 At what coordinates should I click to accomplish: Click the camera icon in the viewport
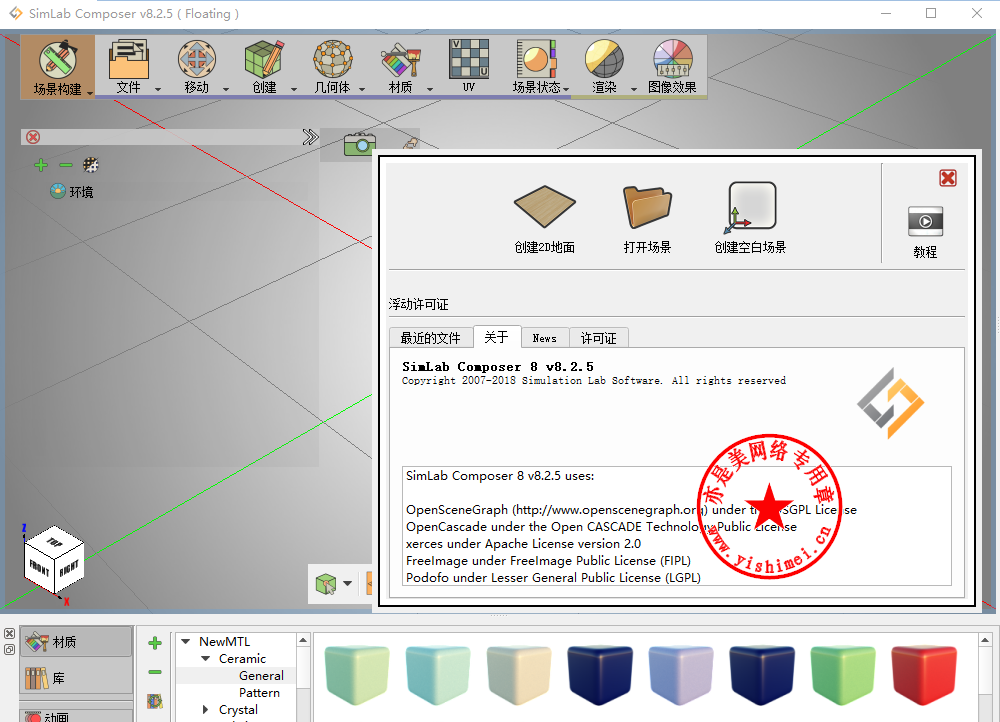coord(360,144)
